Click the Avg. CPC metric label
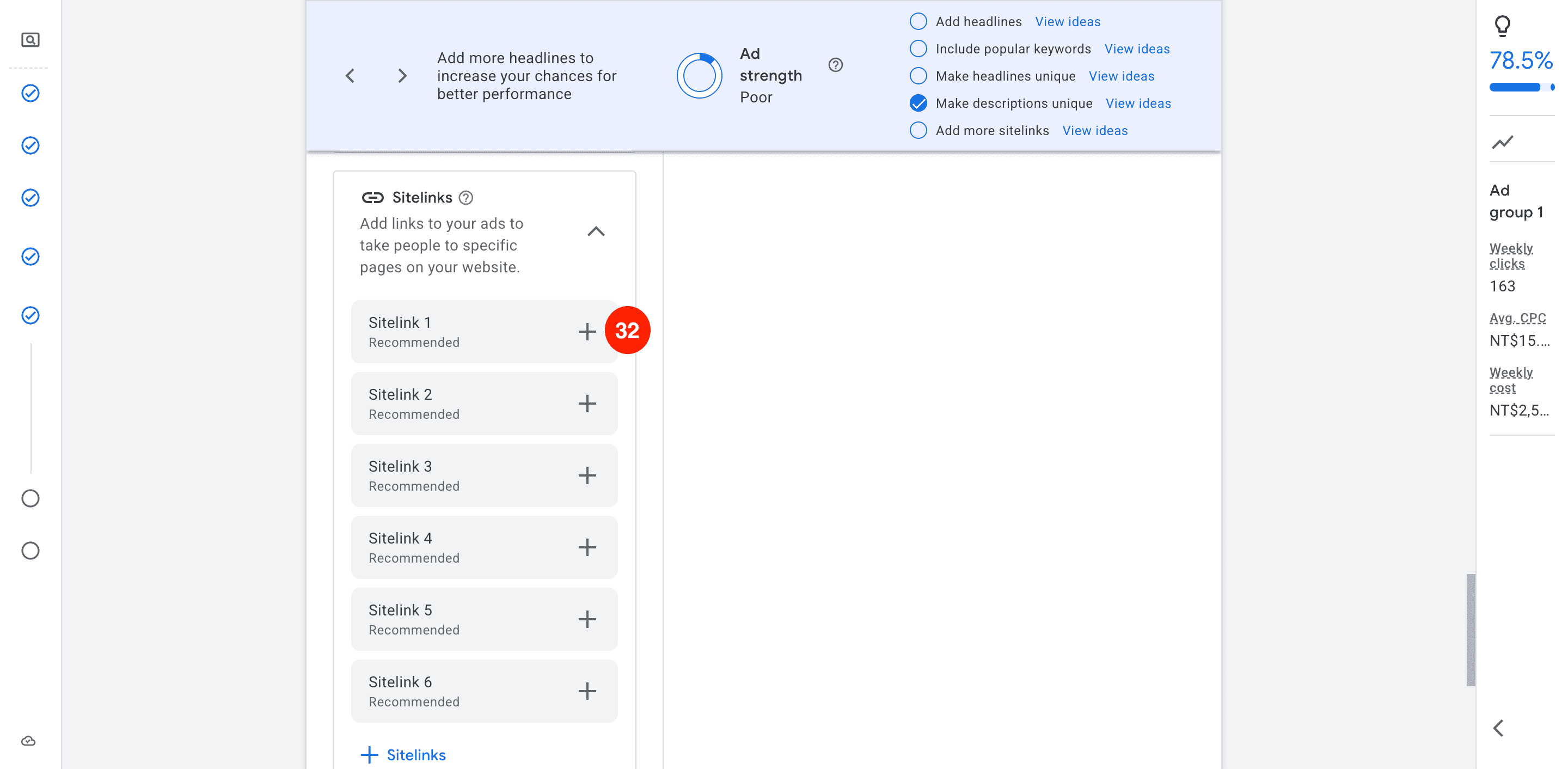1568x769 pixels. 1517,318
